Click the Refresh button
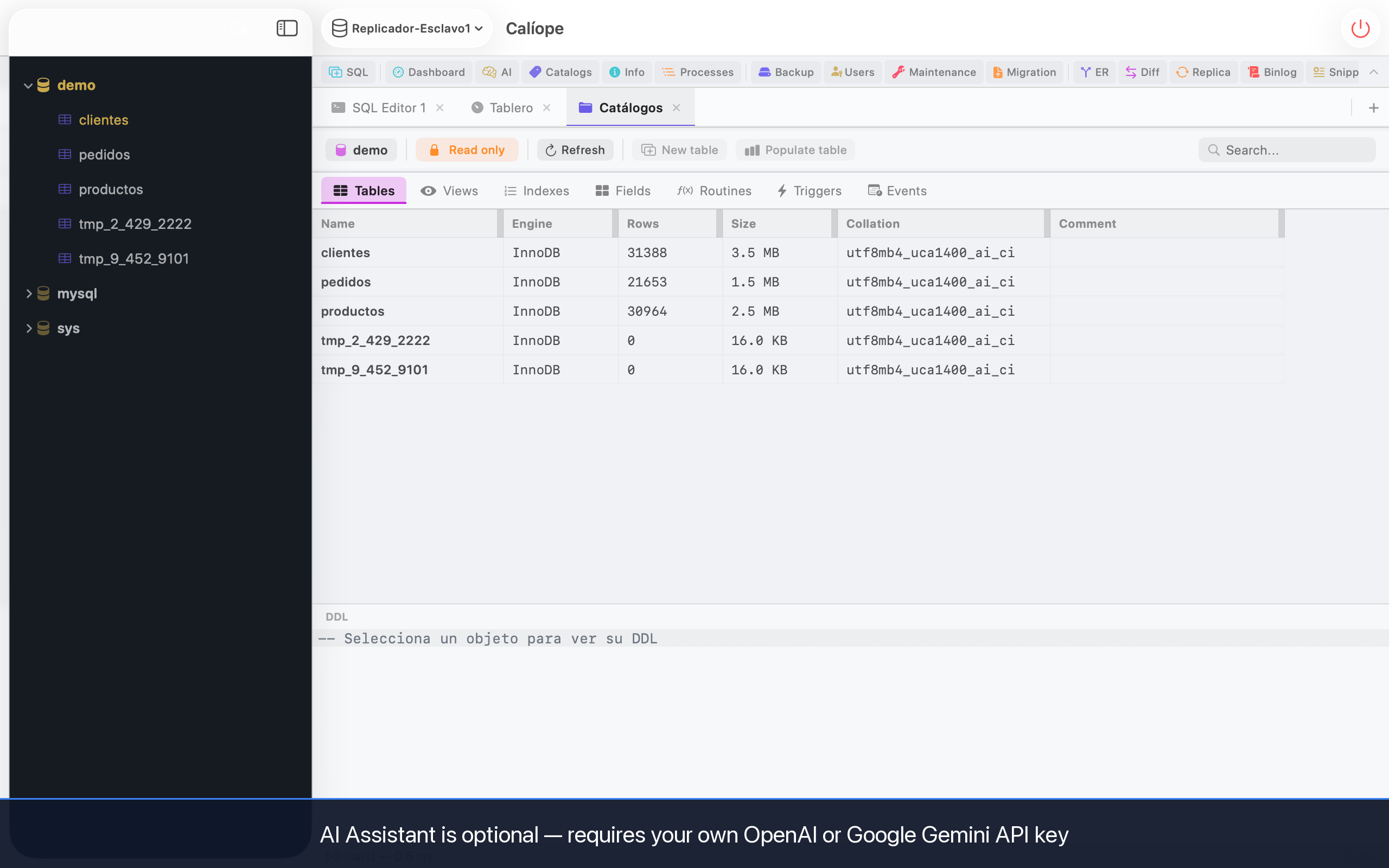Viewport: 1389px width, 868px height. click(575, 150)
